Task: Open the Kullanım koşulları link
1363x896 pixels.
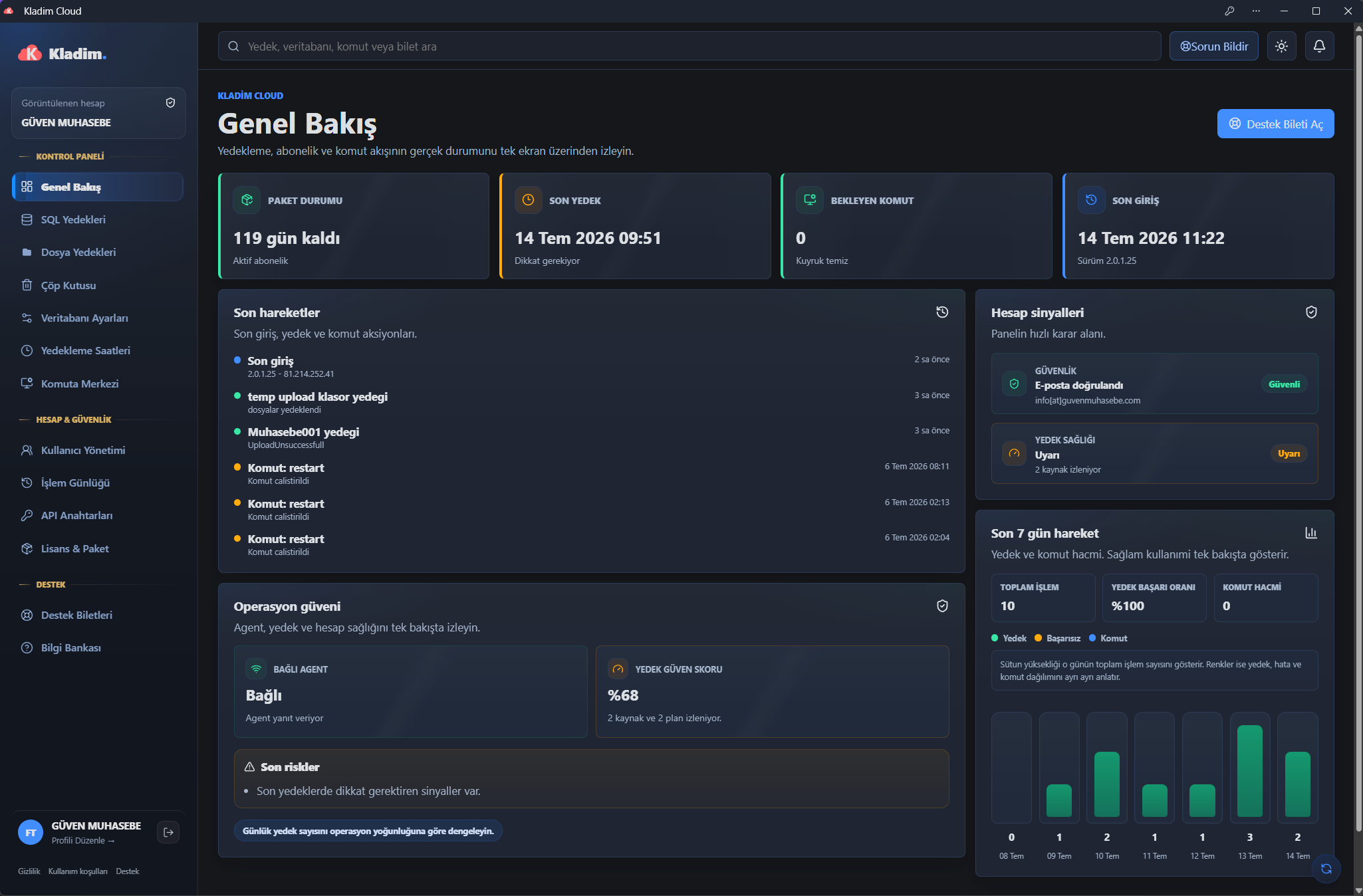Action: [x=78, y=871]
